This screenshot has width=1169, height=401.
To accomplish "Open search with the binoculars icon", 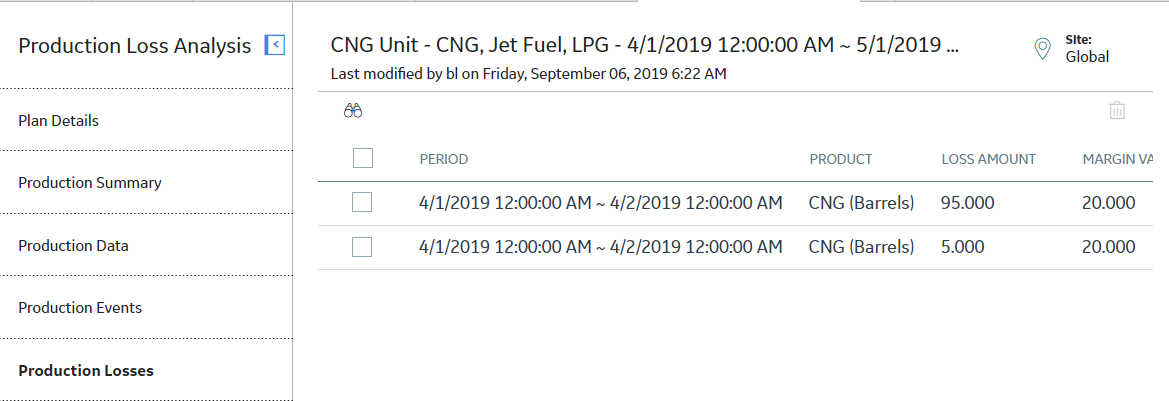I will click(x=353, y=112).
